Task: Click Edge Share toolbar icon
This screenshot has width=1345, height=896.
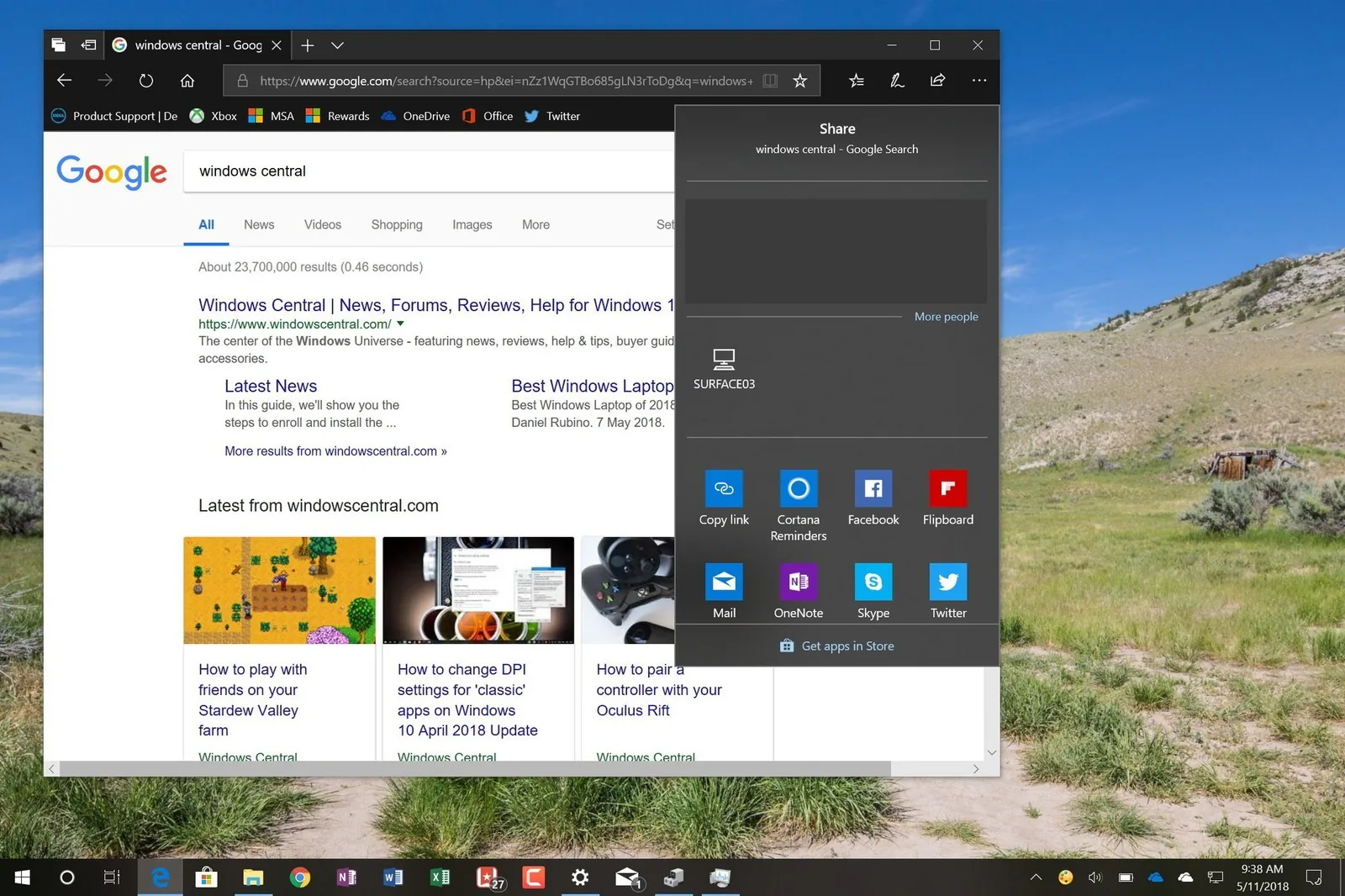Action: point(937,81)
